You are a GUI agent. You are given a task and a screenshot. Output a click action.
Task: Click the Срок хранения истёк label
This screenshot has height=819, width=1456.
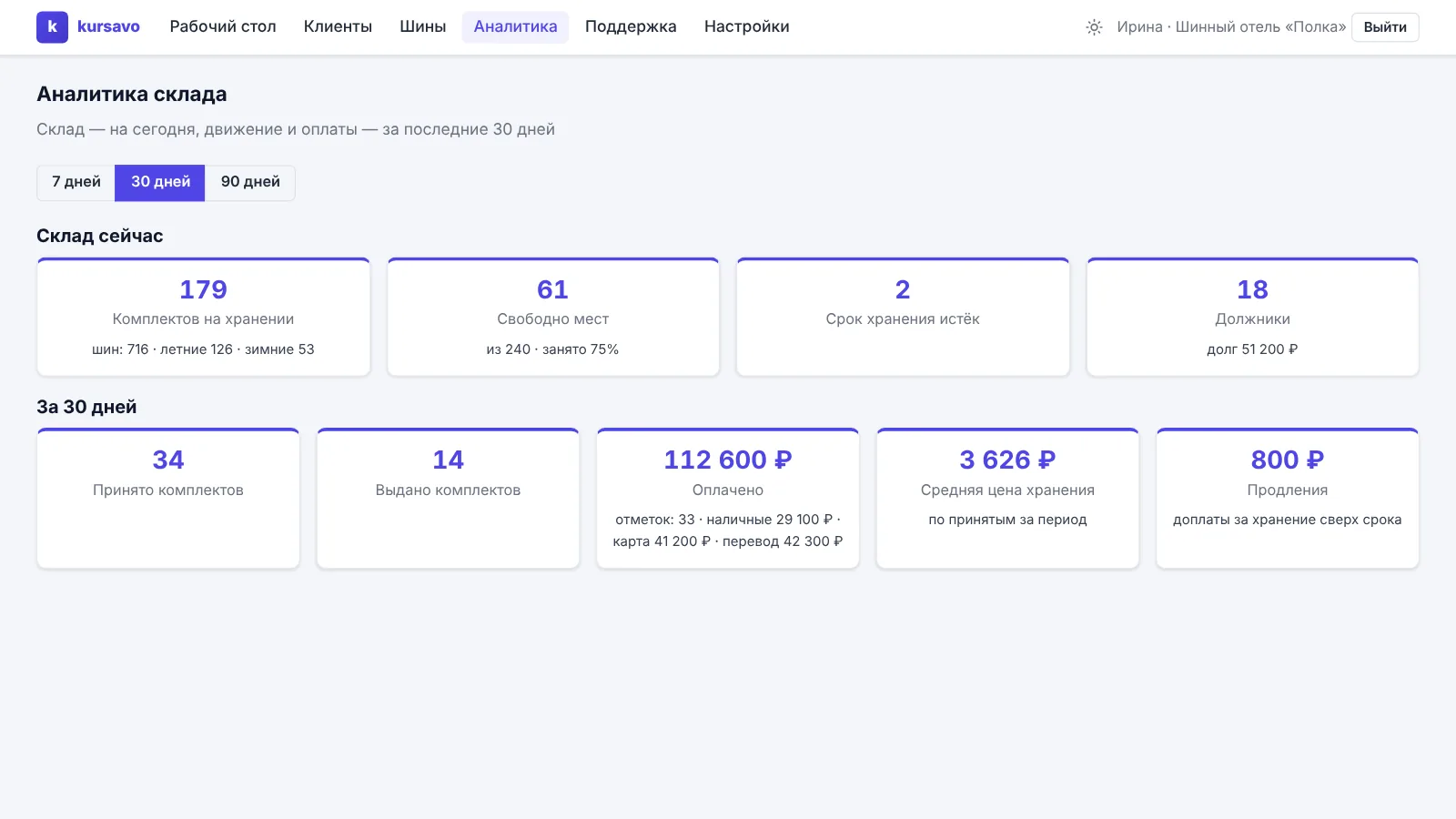903,319
